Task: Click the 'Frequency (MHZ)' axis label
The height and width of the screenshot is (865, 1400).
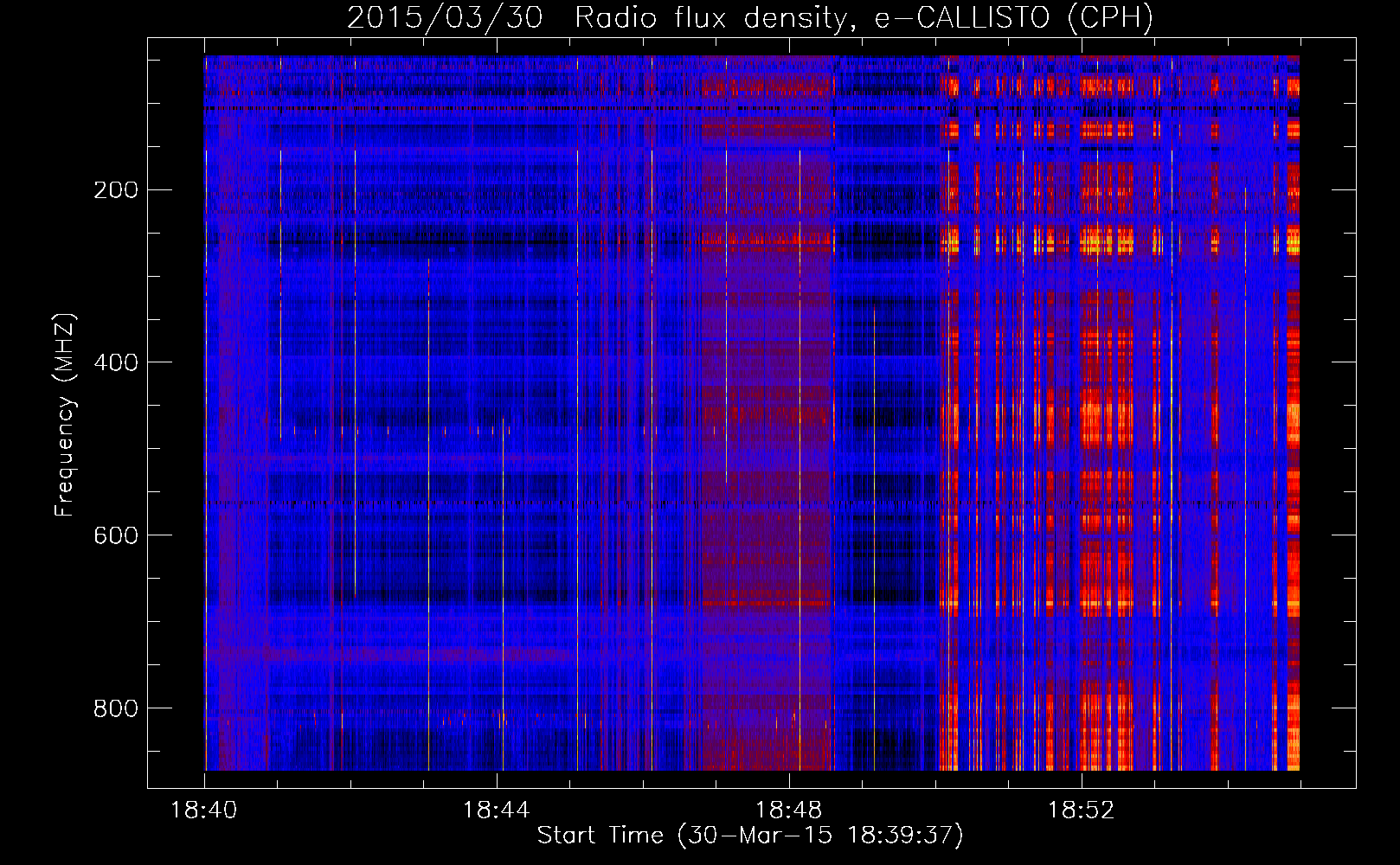Action: tap(65, 415)
